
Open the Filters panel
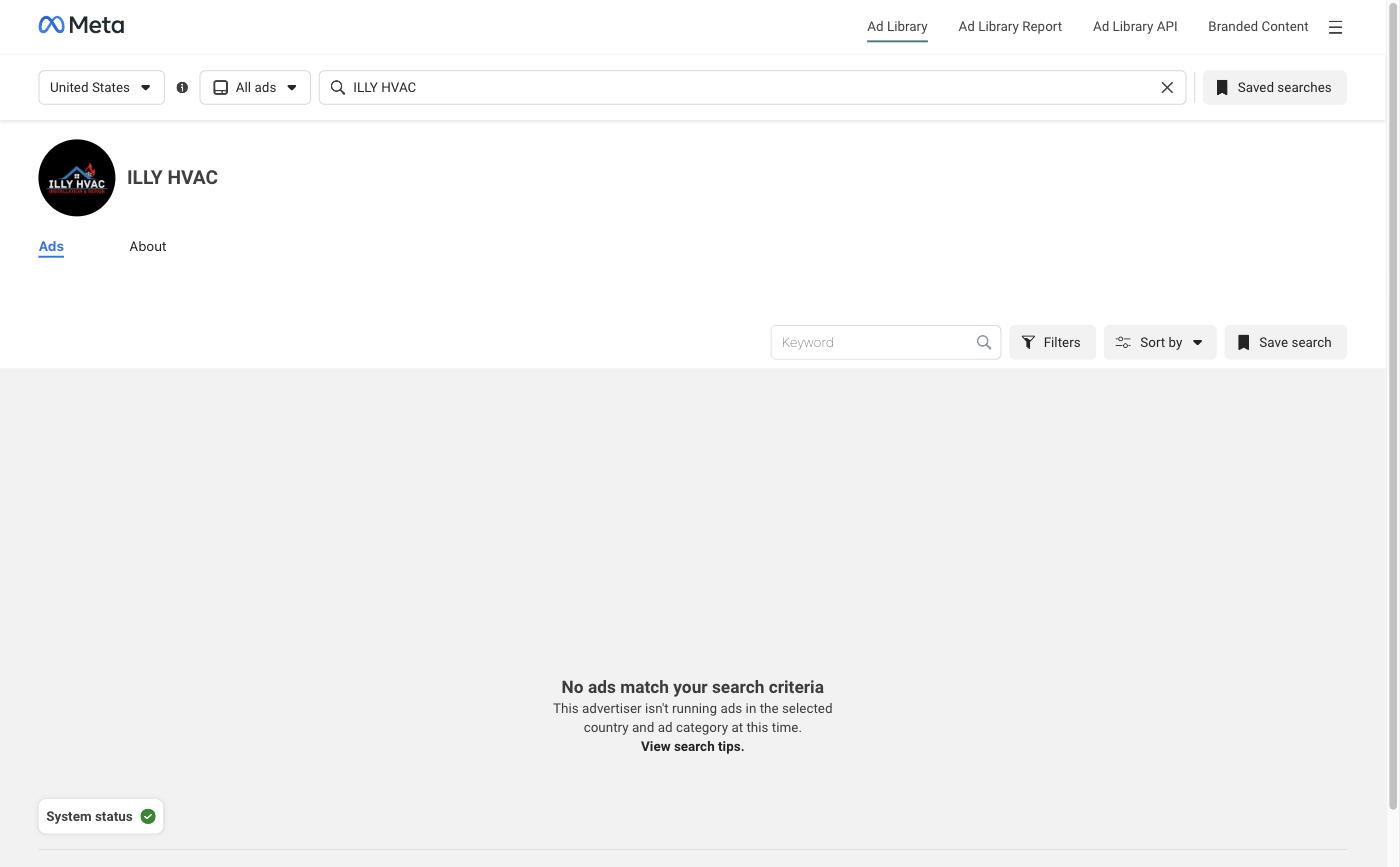click(1052, 342)
